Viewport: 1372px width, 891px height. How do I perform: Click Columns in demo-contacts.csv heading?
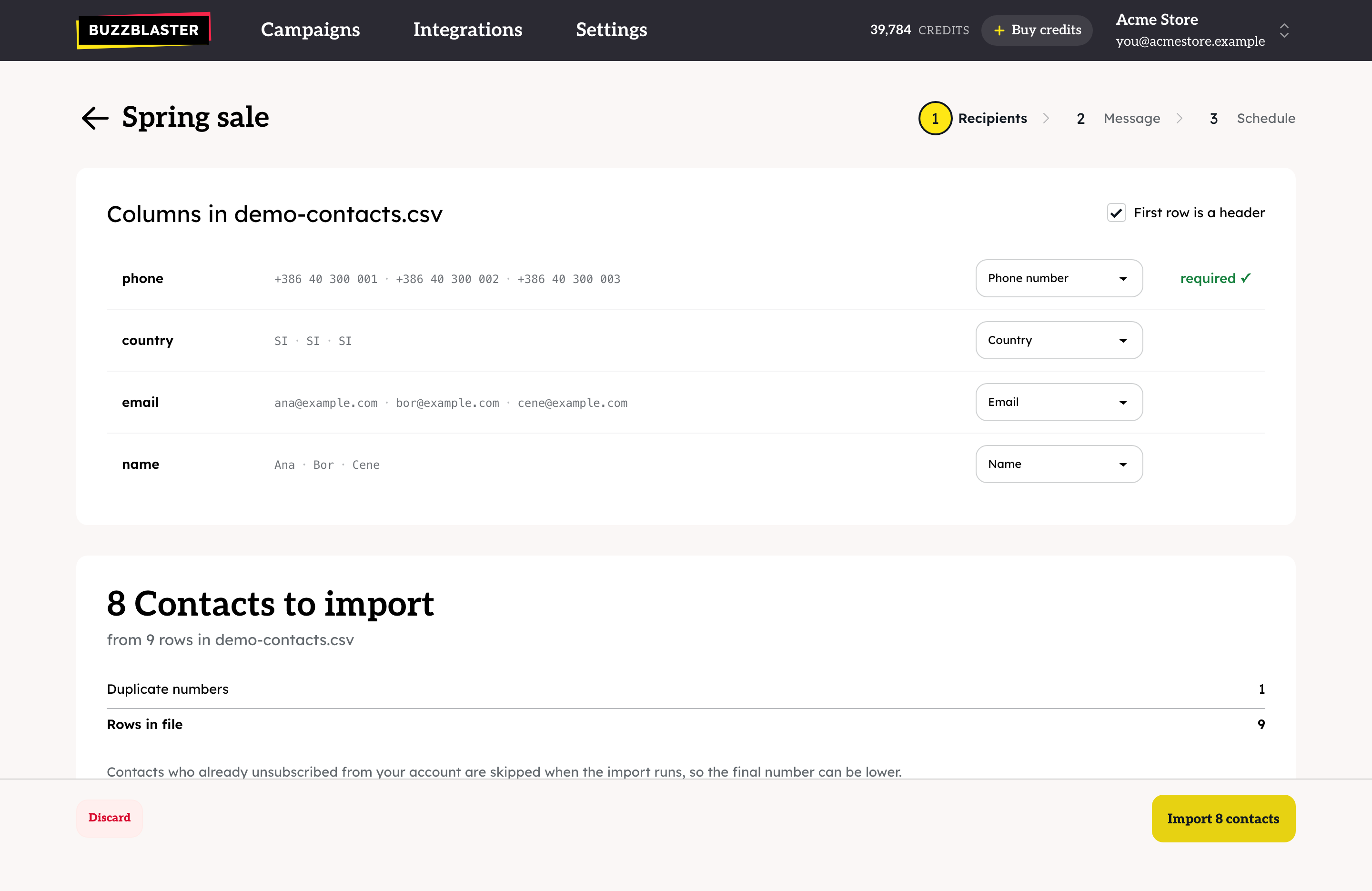point(274,214)
